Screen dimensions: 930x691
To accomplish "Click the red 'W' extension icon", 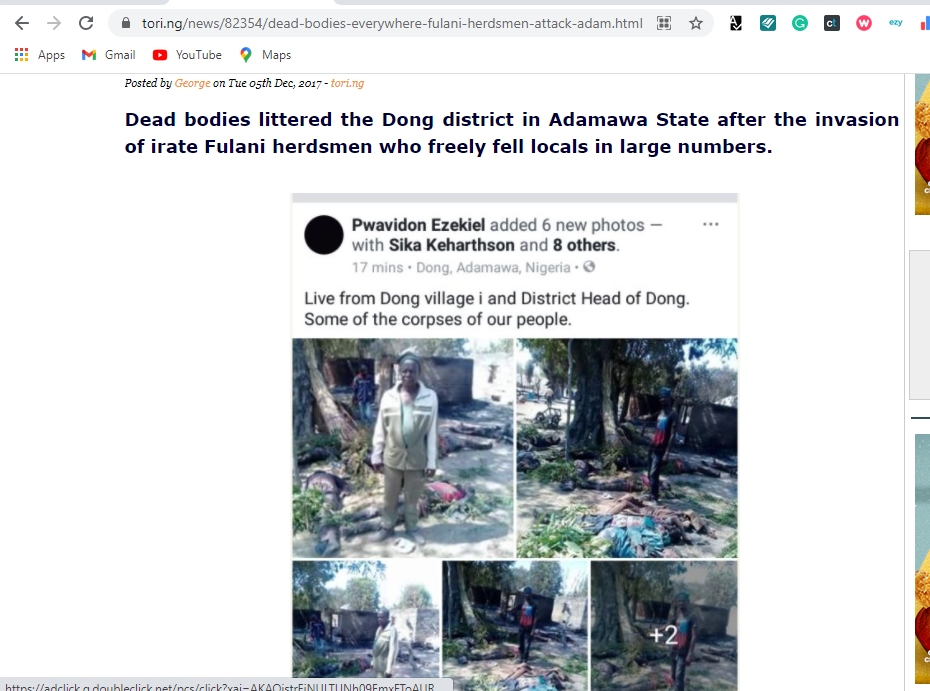I will [x=864, y=23].
